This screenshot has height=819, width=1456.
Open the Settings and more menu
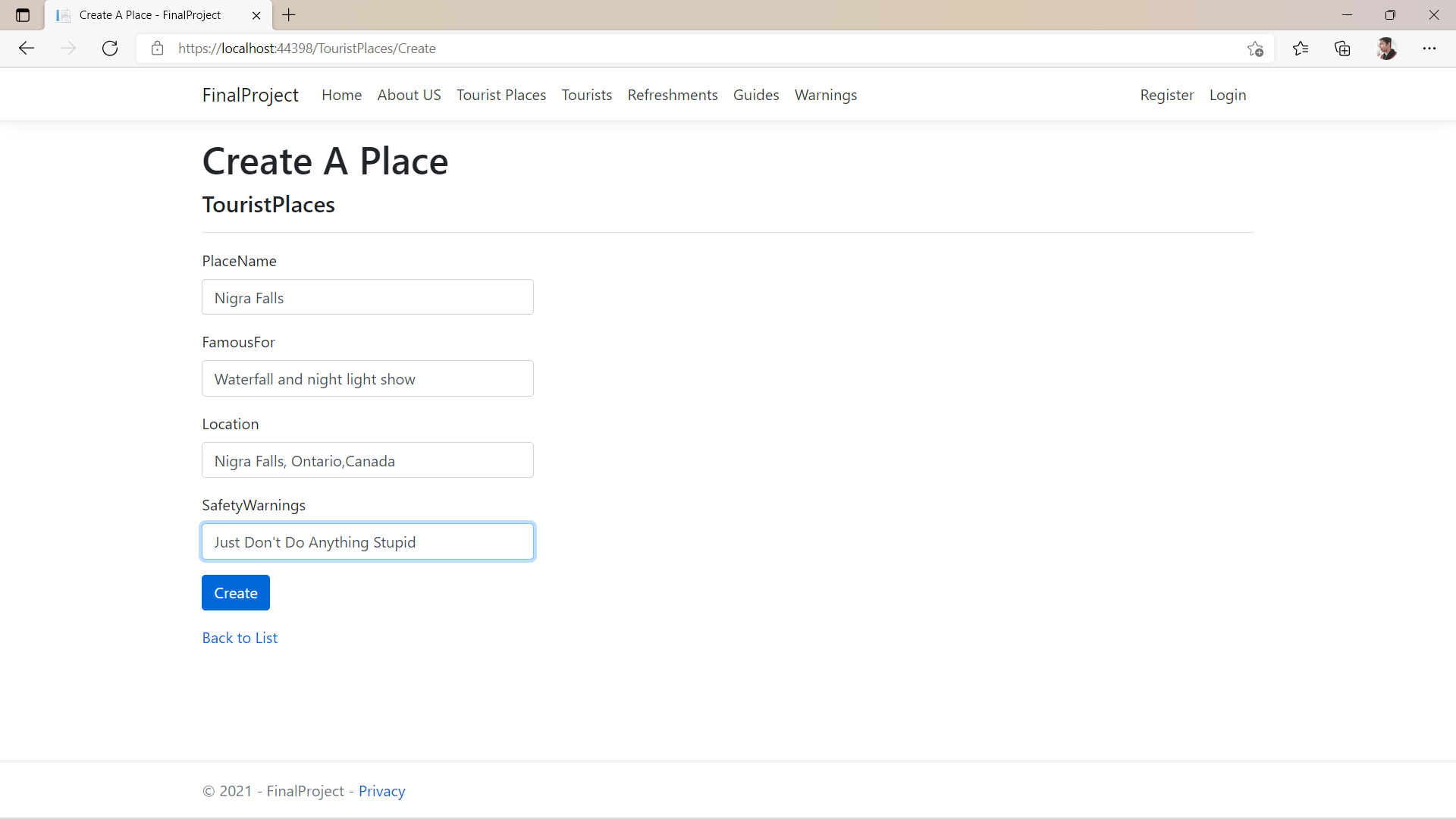click(1430, 48)
